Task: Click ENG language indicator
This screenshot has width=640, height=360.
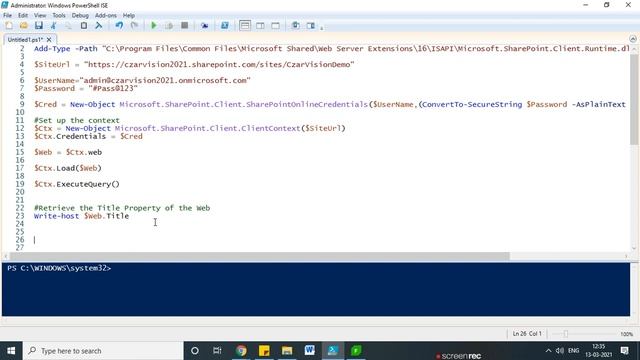Action: point(573,351)
